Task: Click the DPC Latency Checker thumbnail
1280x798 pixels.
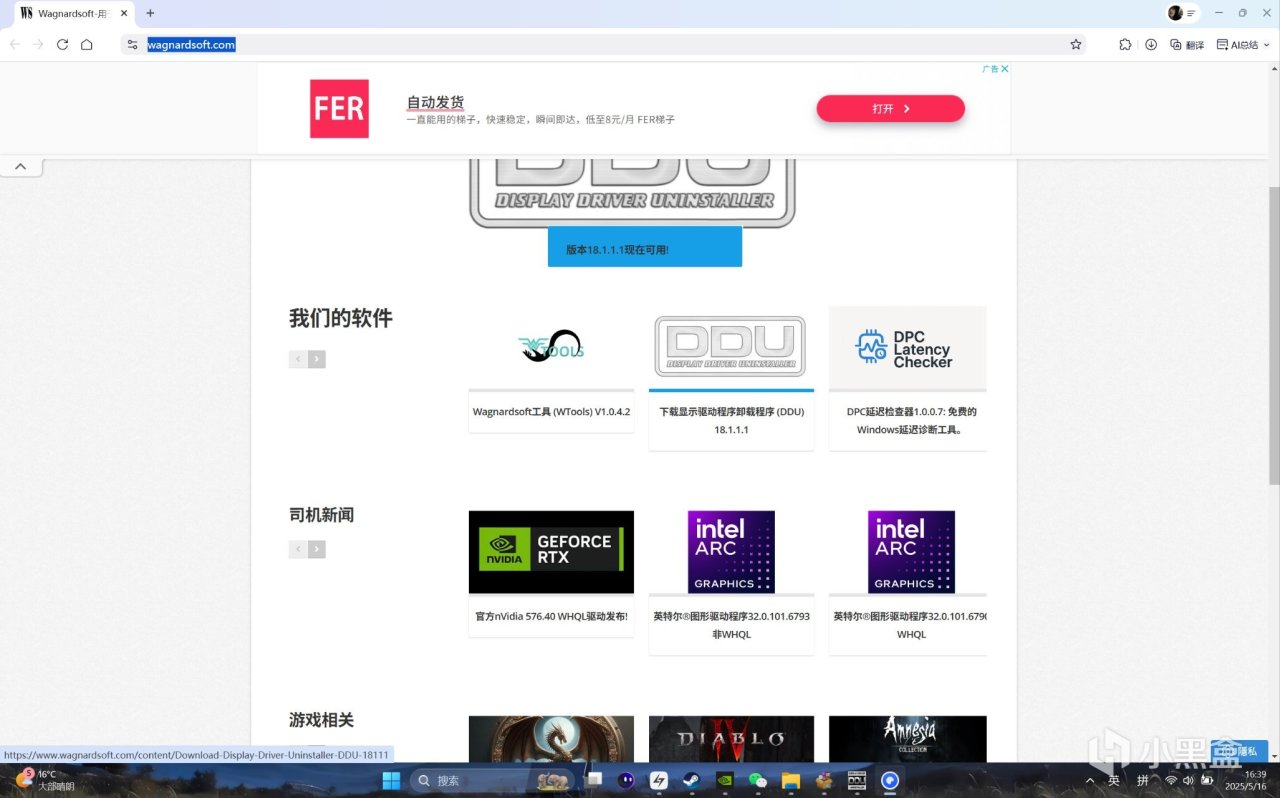Action: coord(908,347)
